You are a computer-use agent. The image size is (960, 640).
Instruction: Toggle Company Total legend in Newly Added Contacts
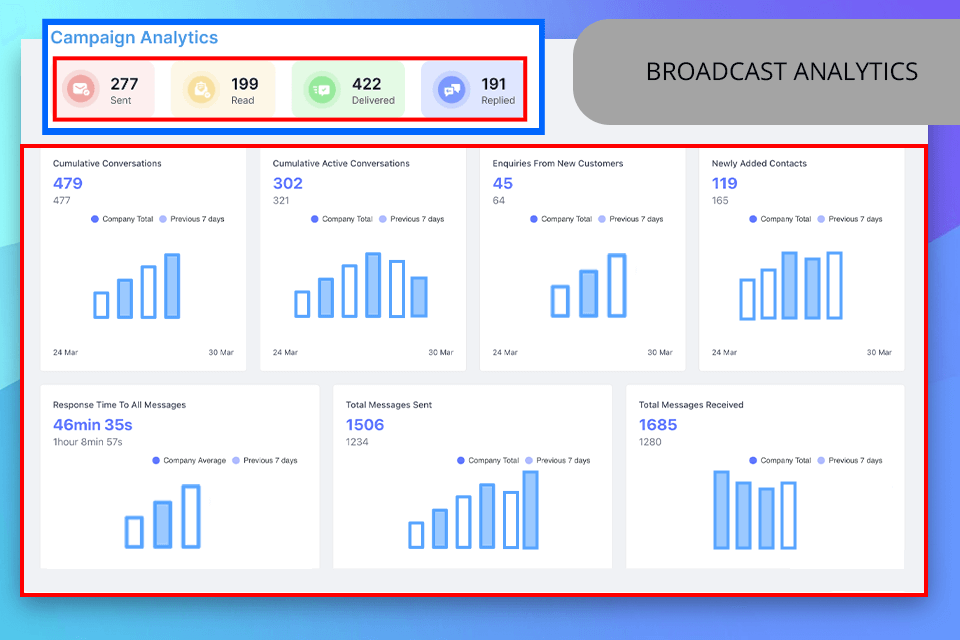[780, 219]
